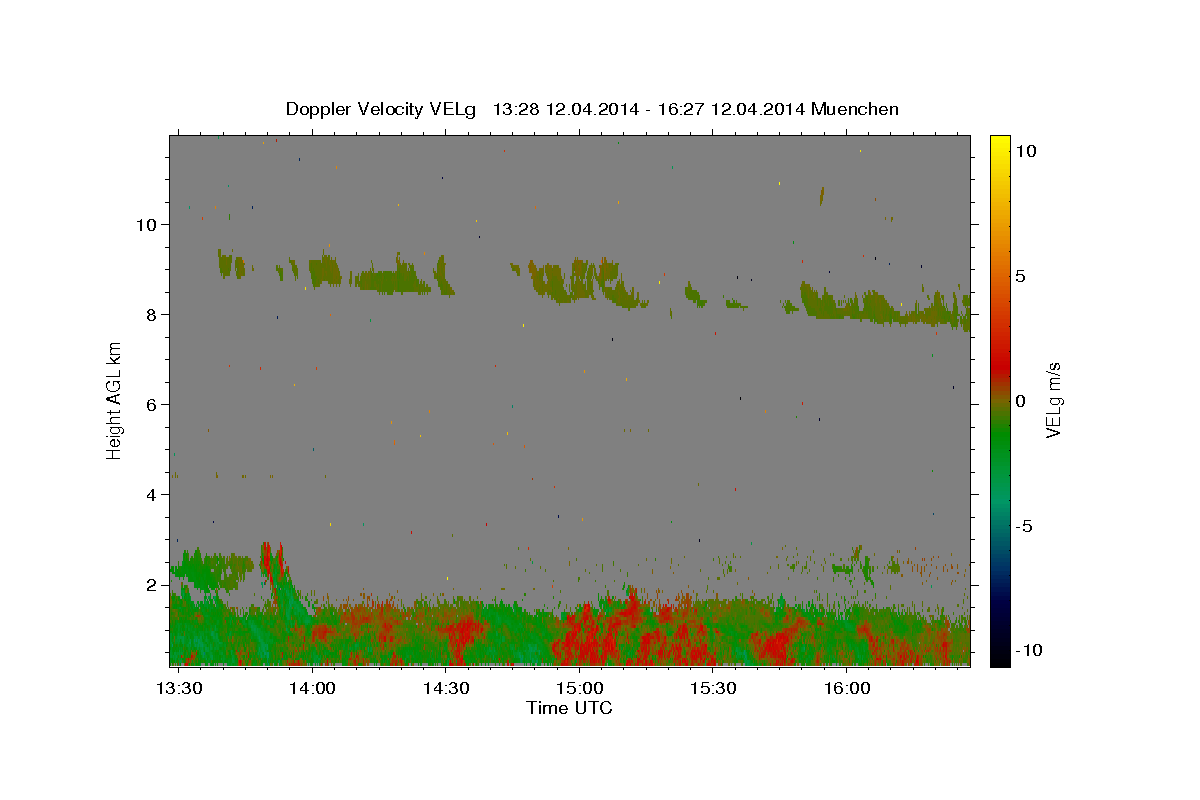Click the plot title 'Doppler Velocity VELg'
The image size is (1200, 800).
tap(381, 109)
